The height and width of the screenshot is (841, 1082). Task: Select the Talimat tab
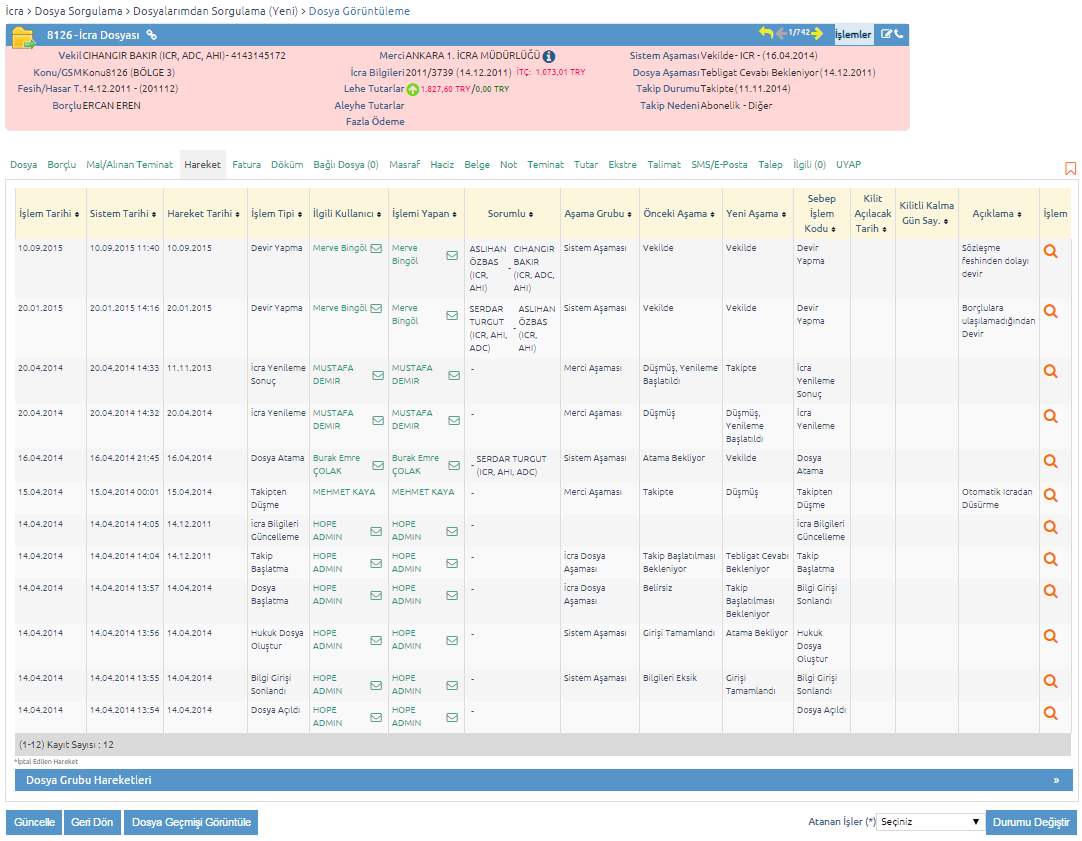click(664, 165)
